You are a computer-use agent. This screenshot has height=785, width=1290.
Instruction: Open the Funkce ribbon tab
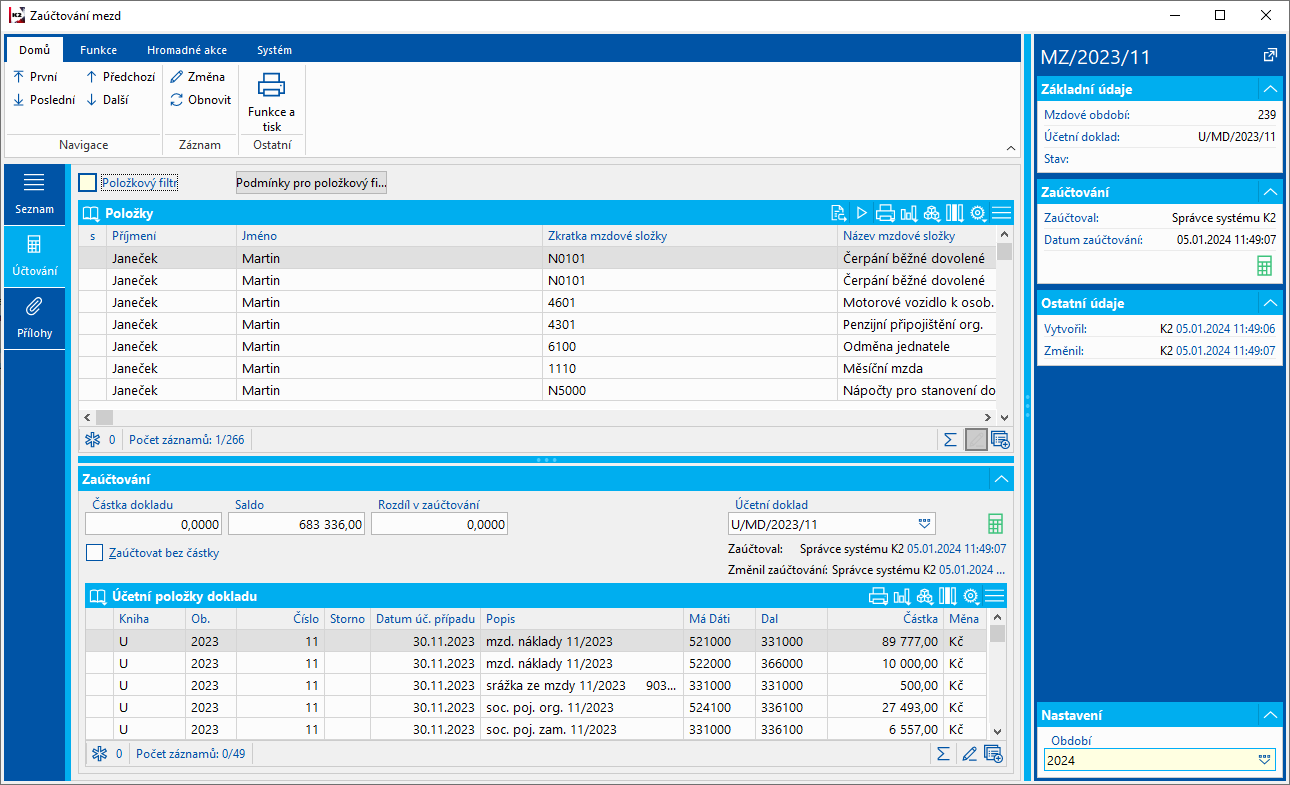[x=98, y=50]
